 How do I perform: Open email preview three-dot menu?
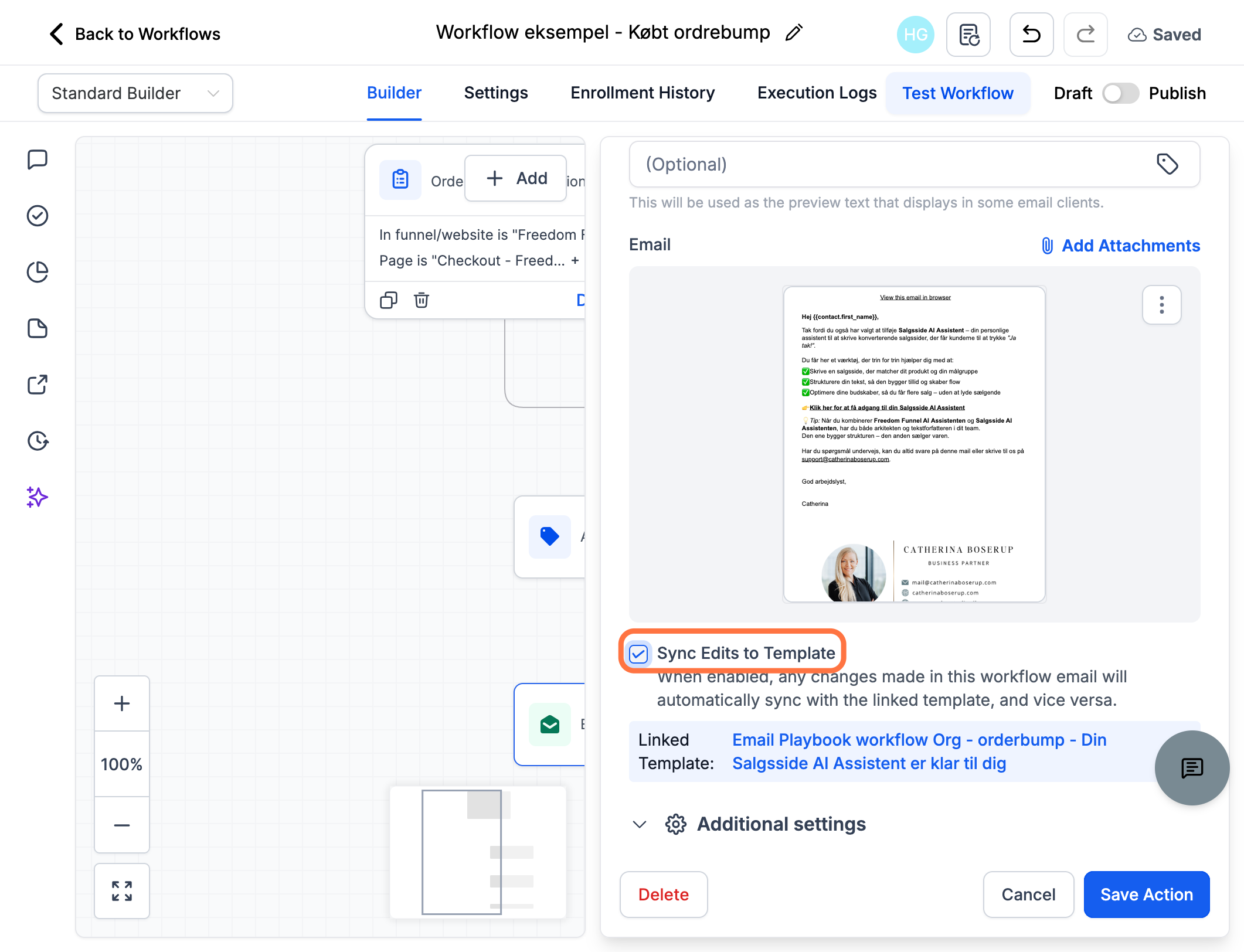coord(1161,305)
